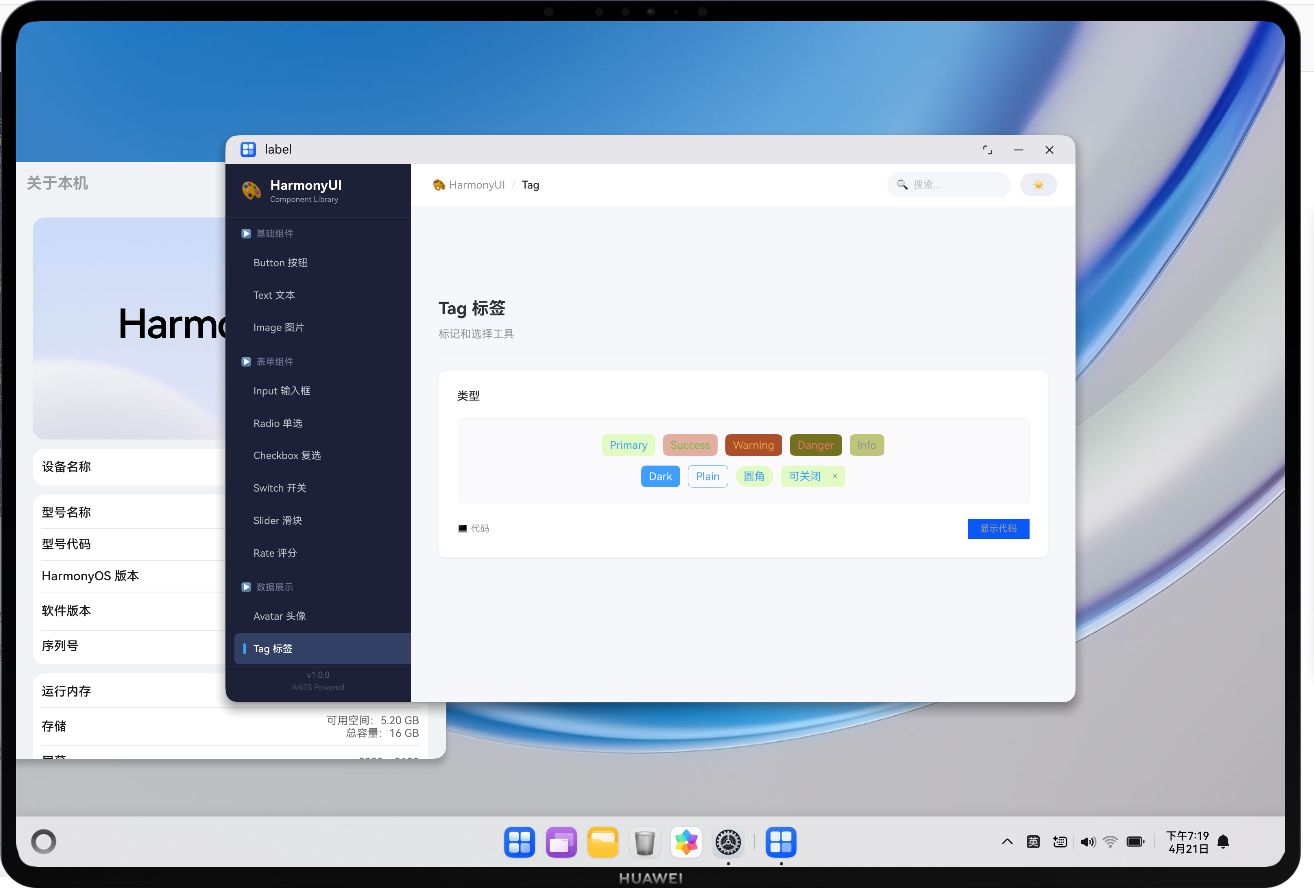Click the Tag 标签 page heading

click(x=472, y=308)
